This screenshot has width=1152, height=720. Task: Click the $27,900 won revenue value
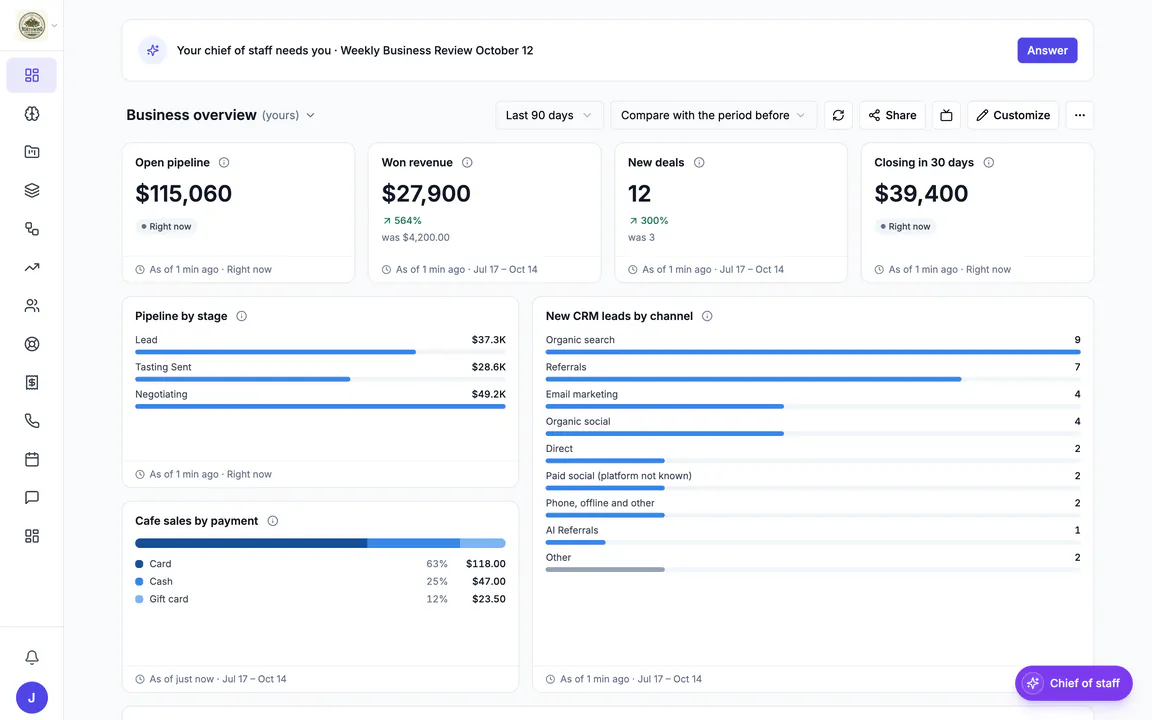426,193
